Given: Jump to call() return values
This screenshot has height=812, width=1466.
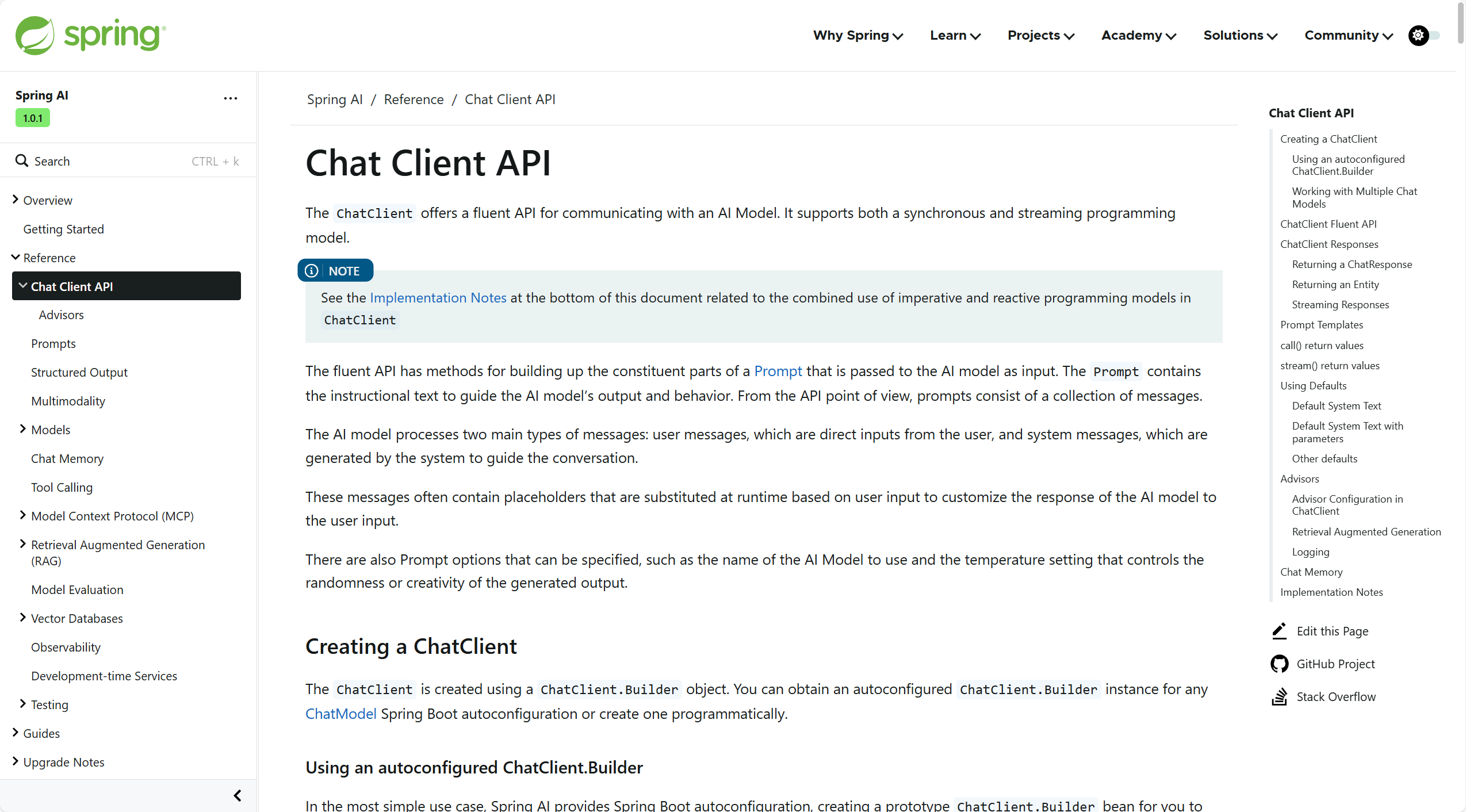Looking at the screenshot, I should pyautogui.click(x=1322, y=345).
